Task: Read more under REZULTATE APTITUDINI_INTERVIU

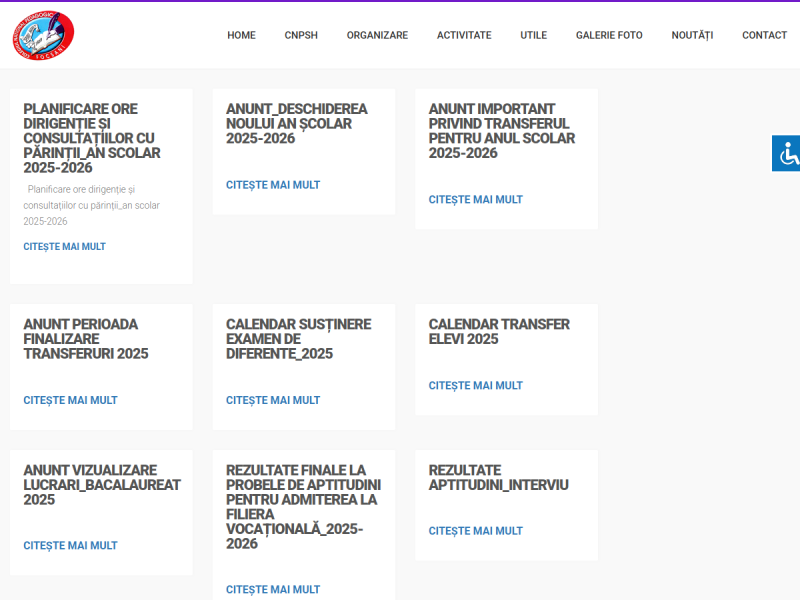Action: [x=475, y=531]
